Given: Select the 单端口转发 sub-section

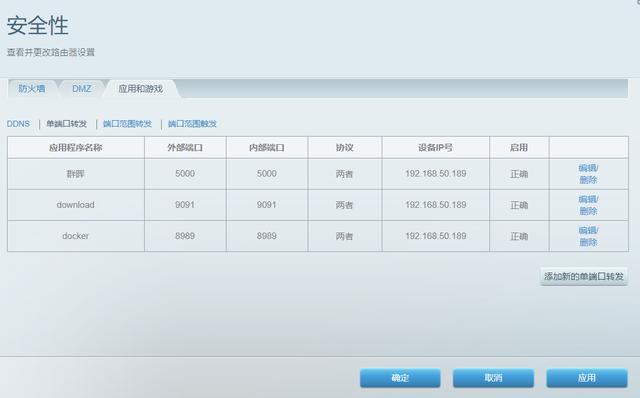Looking at the screenshot, I should (67, 124).
